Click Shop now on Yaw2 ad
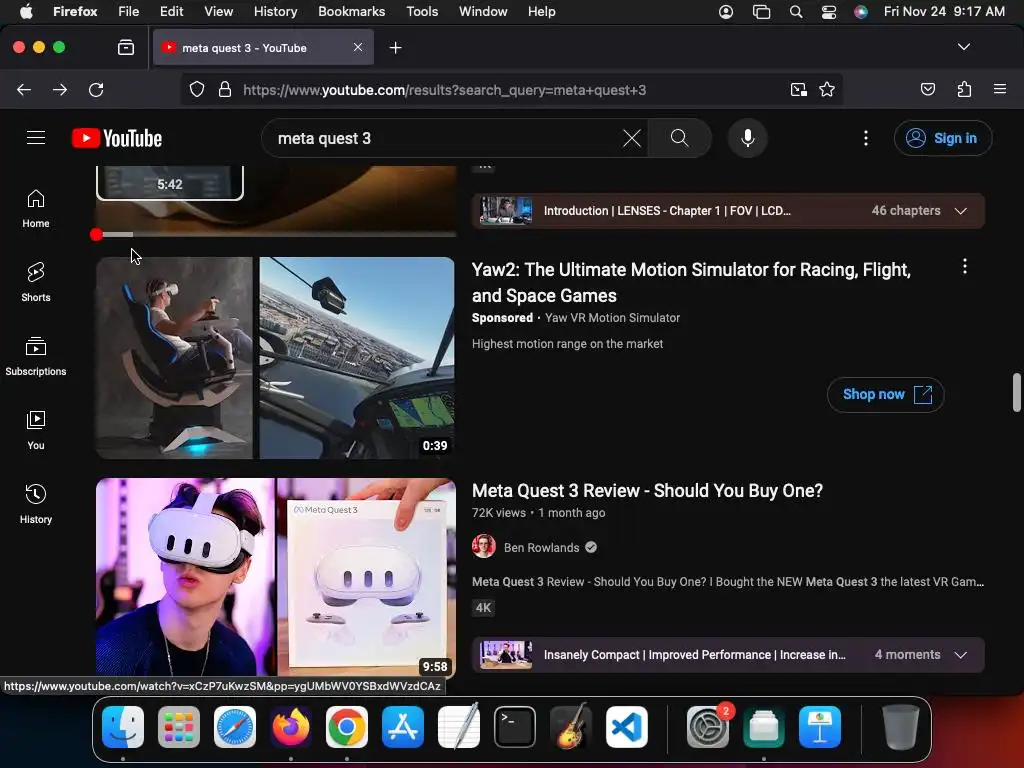 (x=885, y=394)
